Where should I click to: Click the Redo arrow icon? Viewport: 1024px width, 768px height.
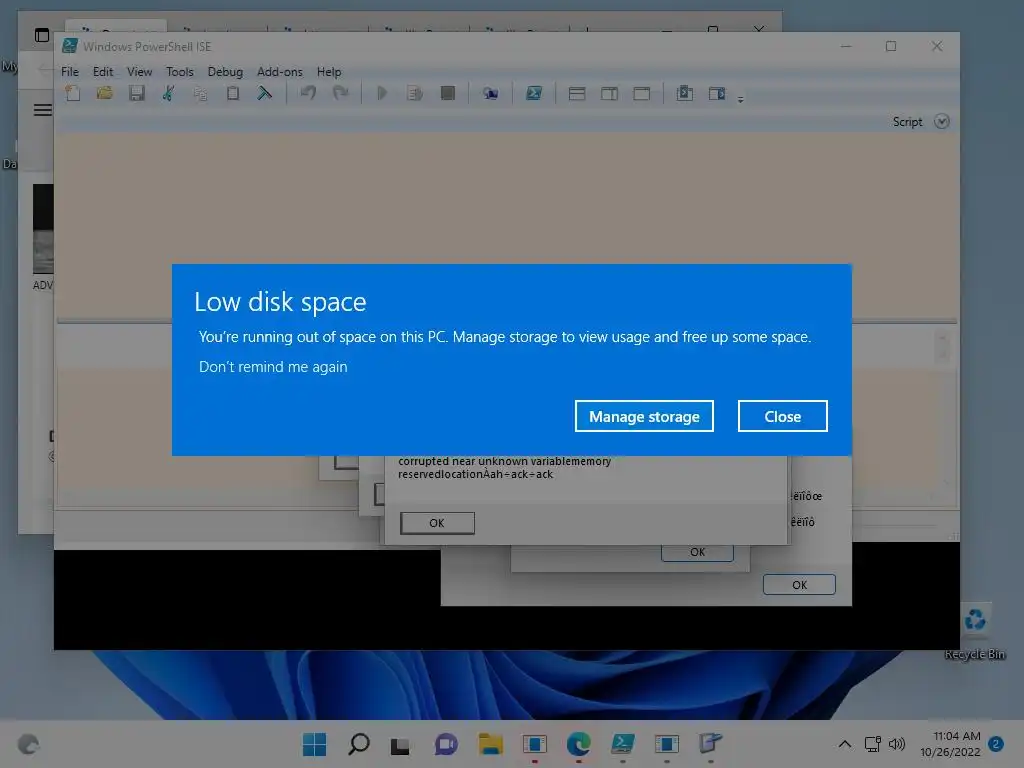point(340,93)
